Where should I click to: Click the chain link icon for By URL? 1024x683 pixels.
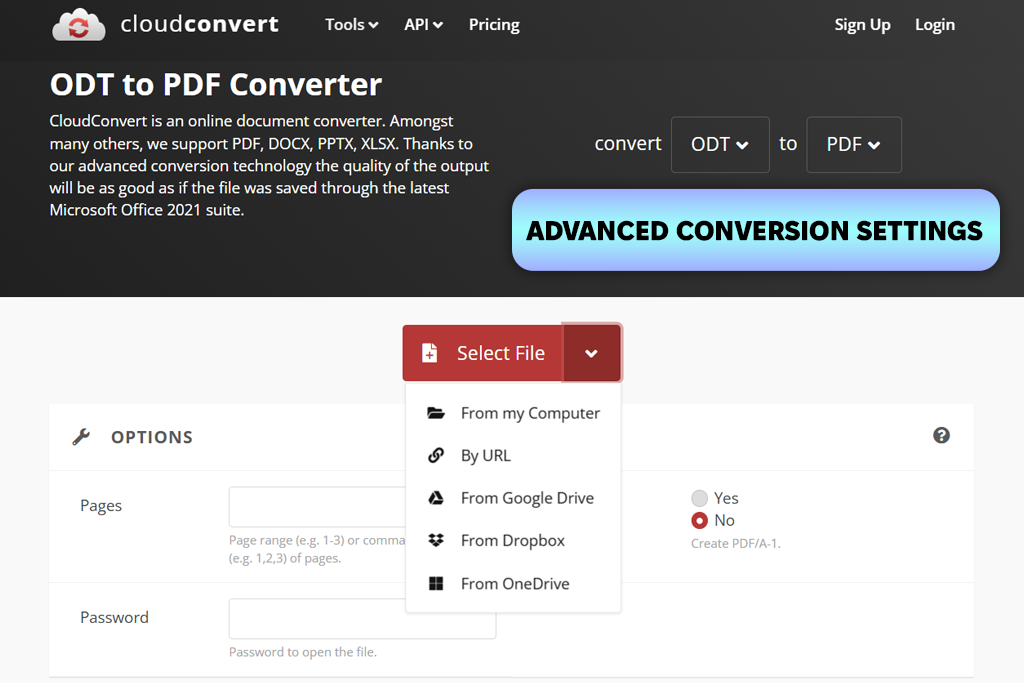click(x=436, y=455)
